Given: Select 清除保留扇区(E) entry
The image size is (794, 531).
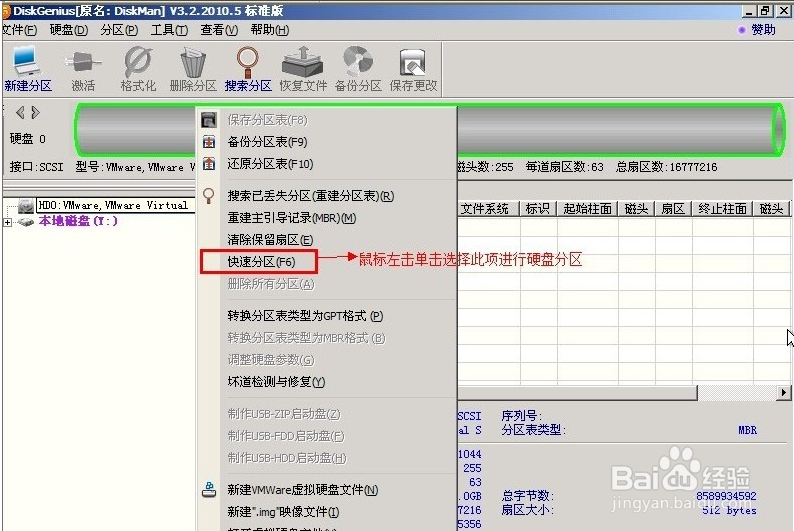Looking at the screenshot, I should pos(270,239).
